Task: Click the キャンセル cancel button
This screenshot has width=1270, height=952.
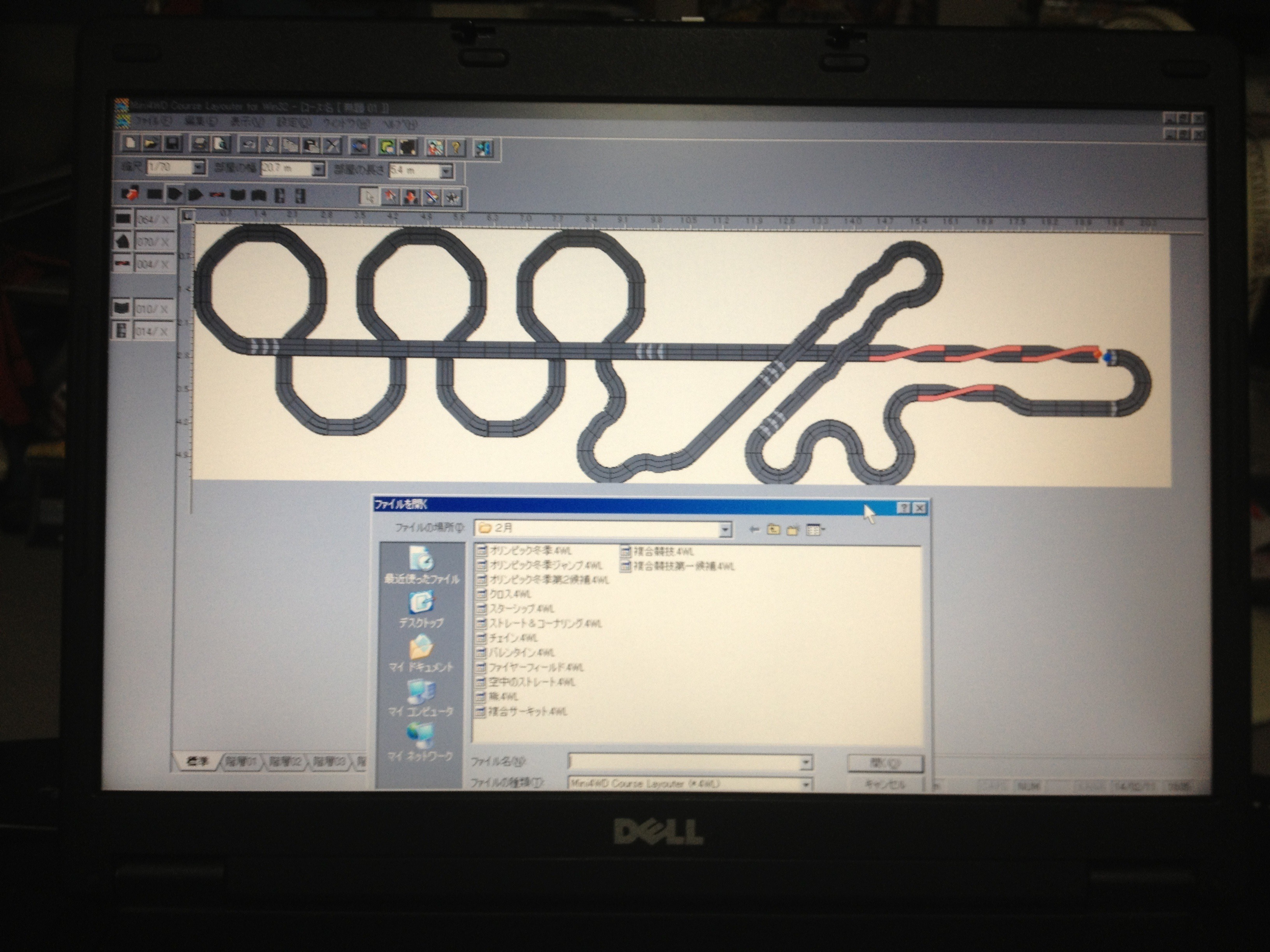Action: 885,784
